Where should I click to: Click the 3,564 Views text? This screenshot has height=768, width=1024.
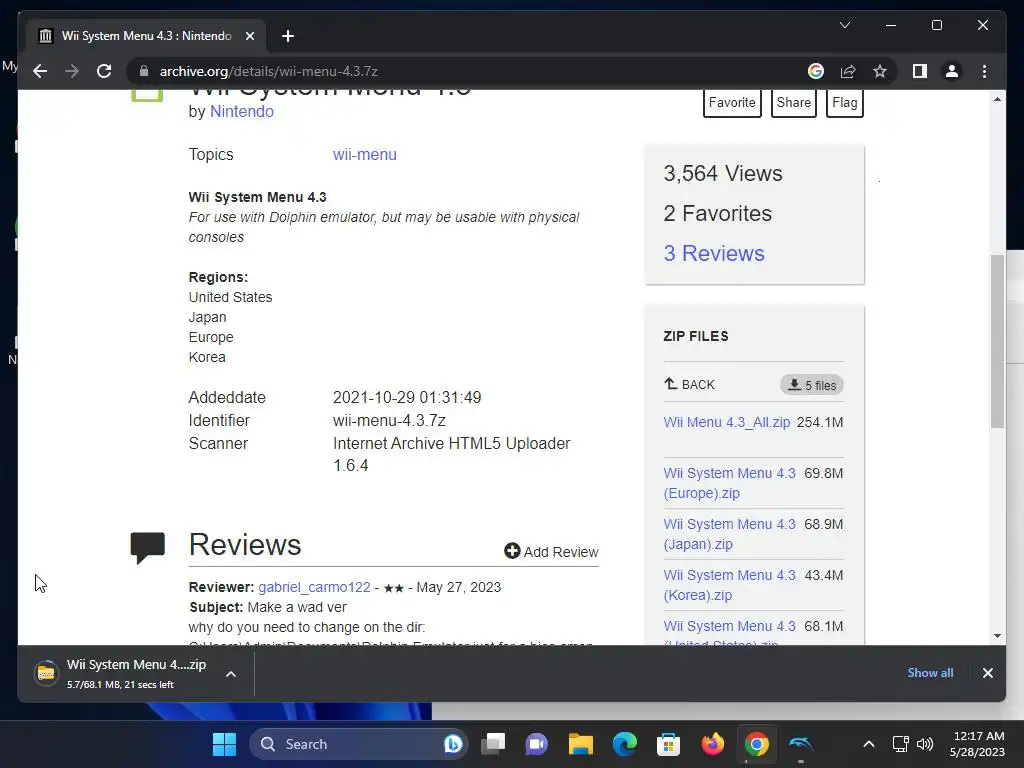pos(722,174)
